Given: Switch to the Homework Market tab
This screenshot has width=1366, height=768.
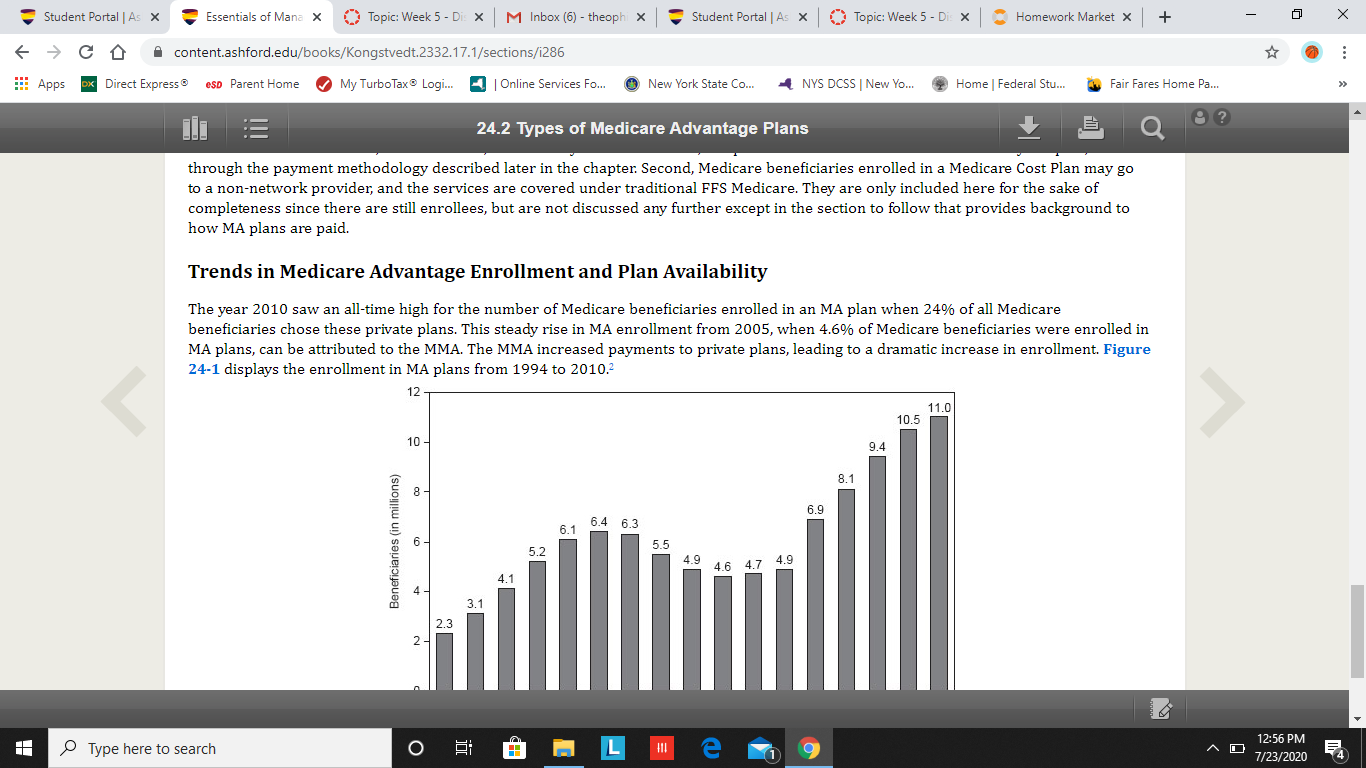Looking at the screenshot, I should tap(1062, 17).
